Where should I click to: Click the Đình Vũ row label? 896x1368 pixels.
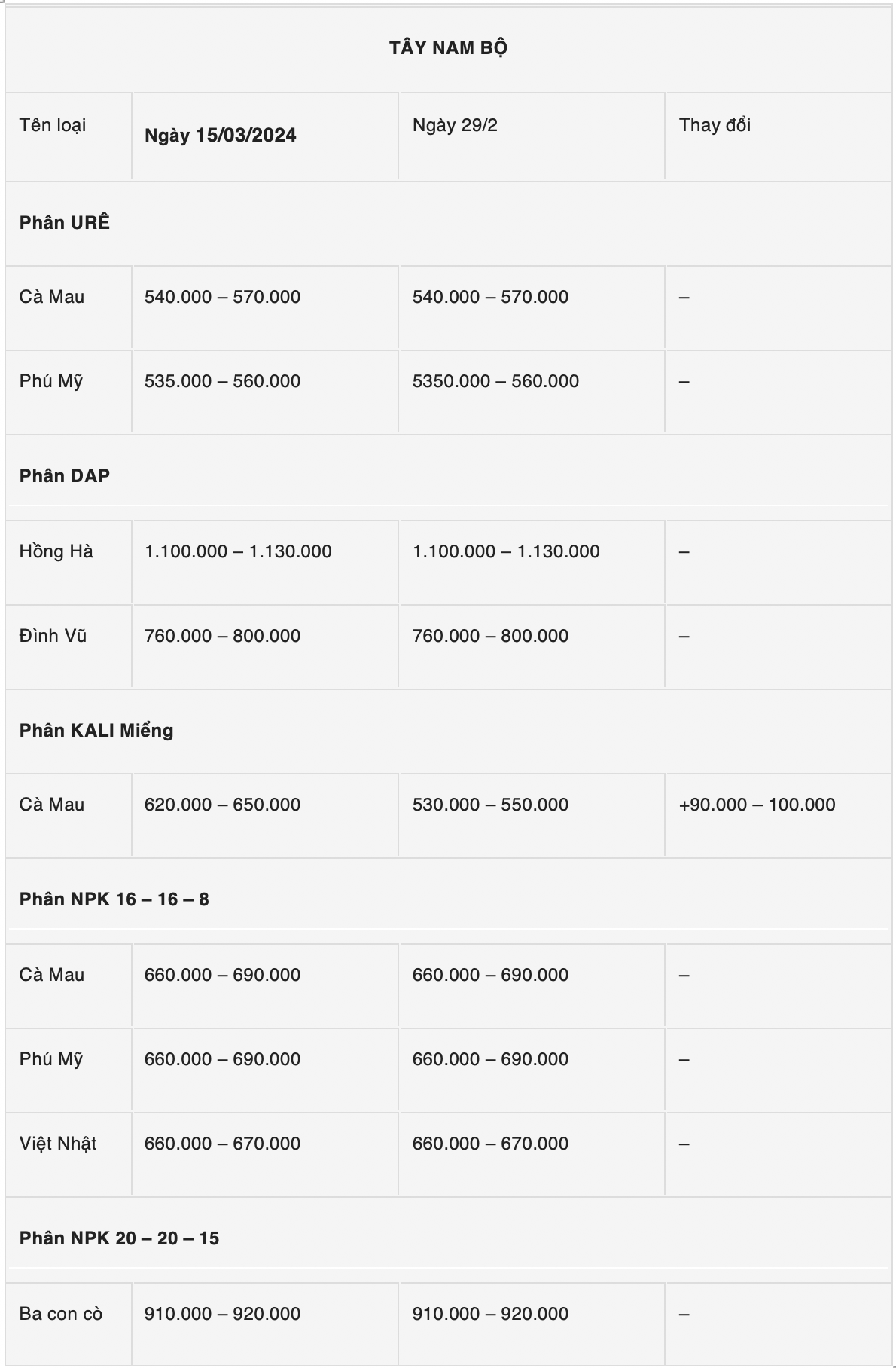53,636
